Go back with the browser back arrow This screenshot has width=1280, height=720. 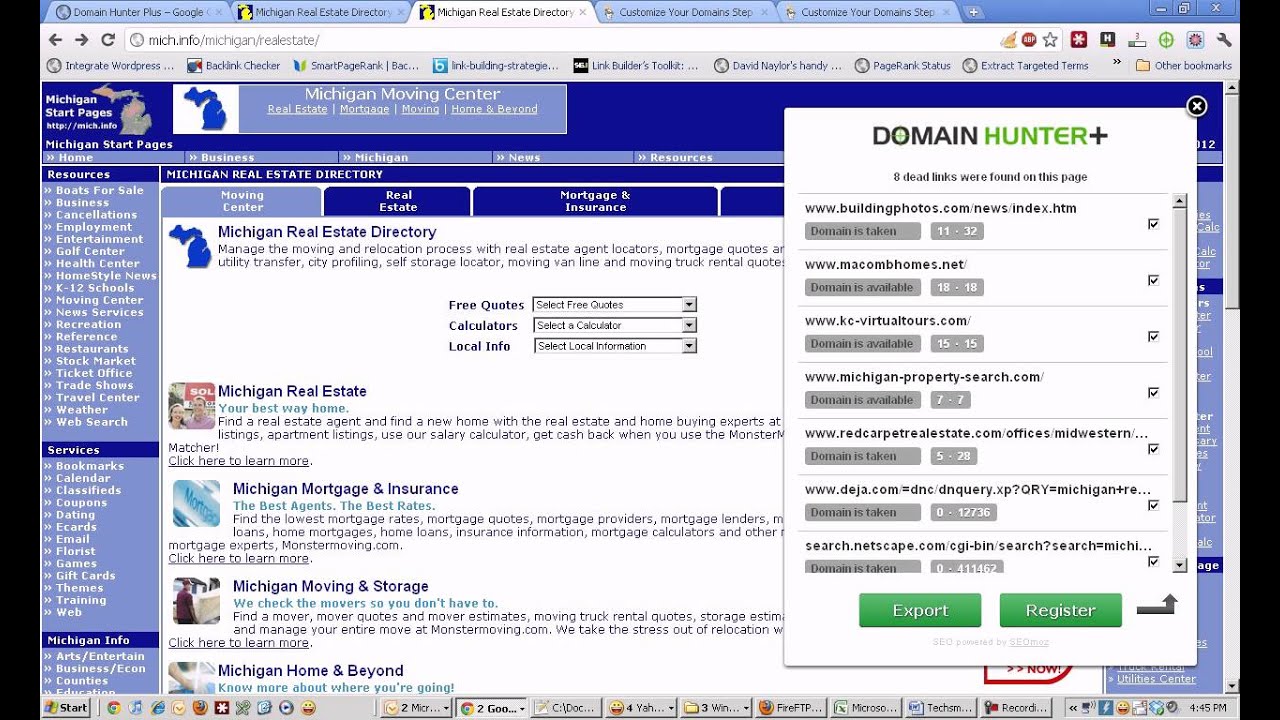pos(55,40)
